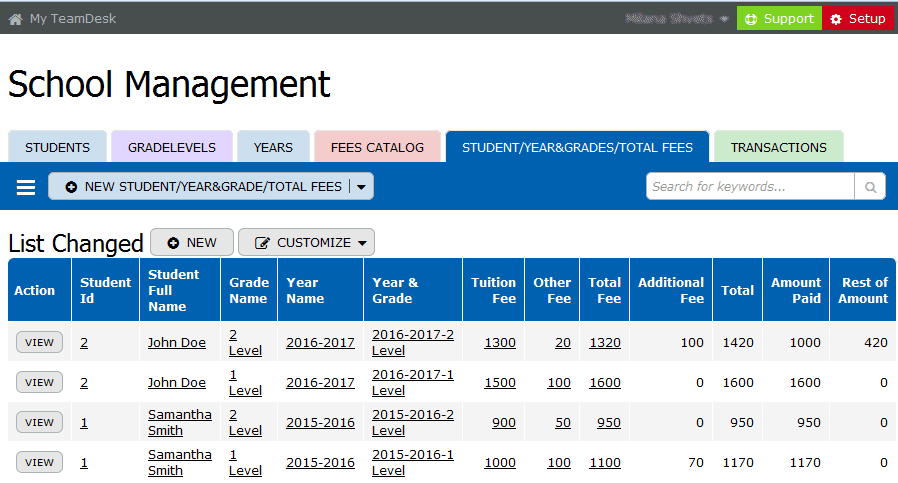
Task: Click the search magnifier icon
Action: 870,187
